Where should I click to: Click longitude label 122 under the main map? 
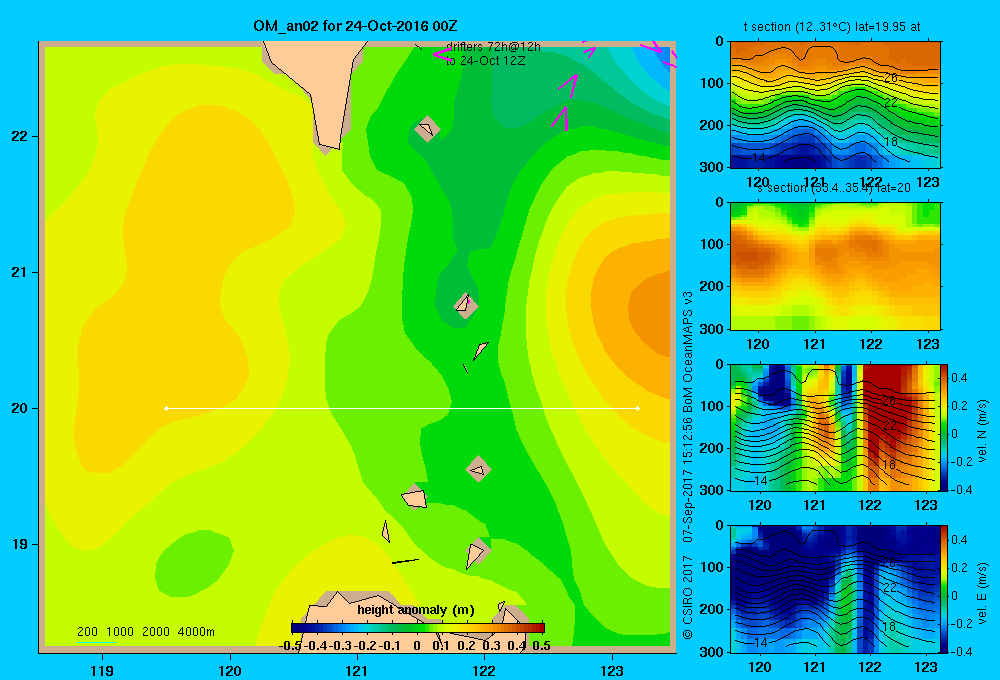pyautogui.click(x=484, y=671)
